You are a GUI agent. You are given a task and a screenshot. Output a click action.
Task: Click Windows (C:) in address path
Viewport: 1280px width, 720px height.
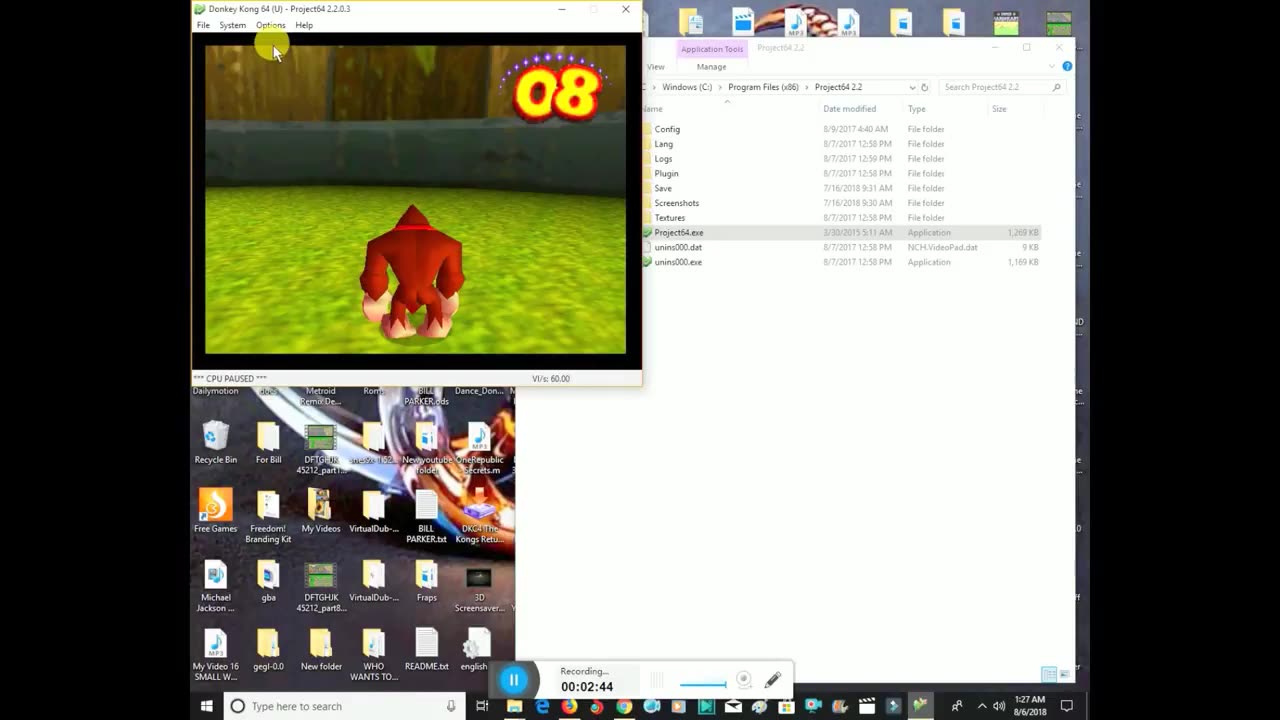(687, 87)
